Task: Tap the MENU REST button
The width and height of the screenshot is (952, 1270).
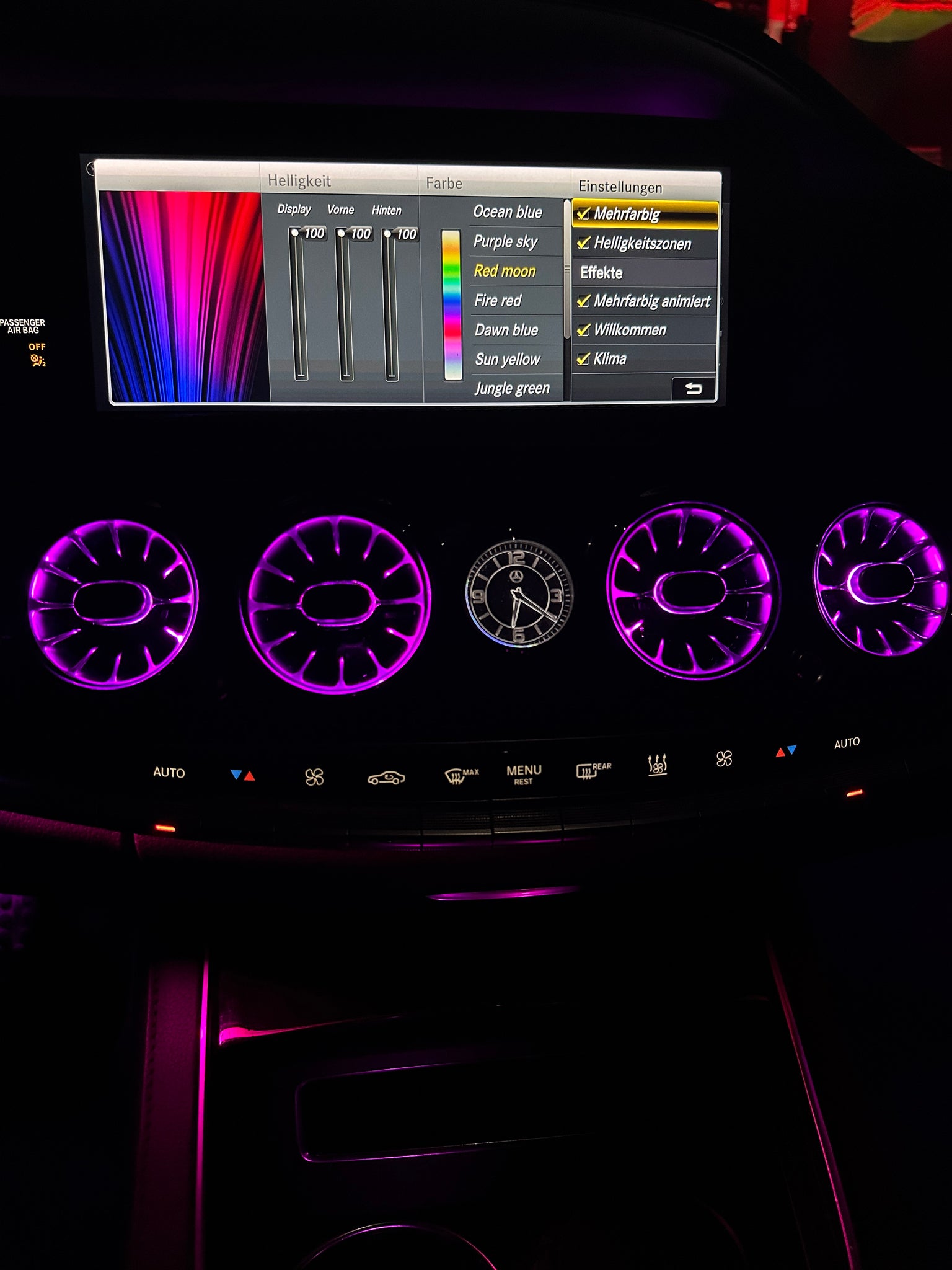Action: point(524,774)
